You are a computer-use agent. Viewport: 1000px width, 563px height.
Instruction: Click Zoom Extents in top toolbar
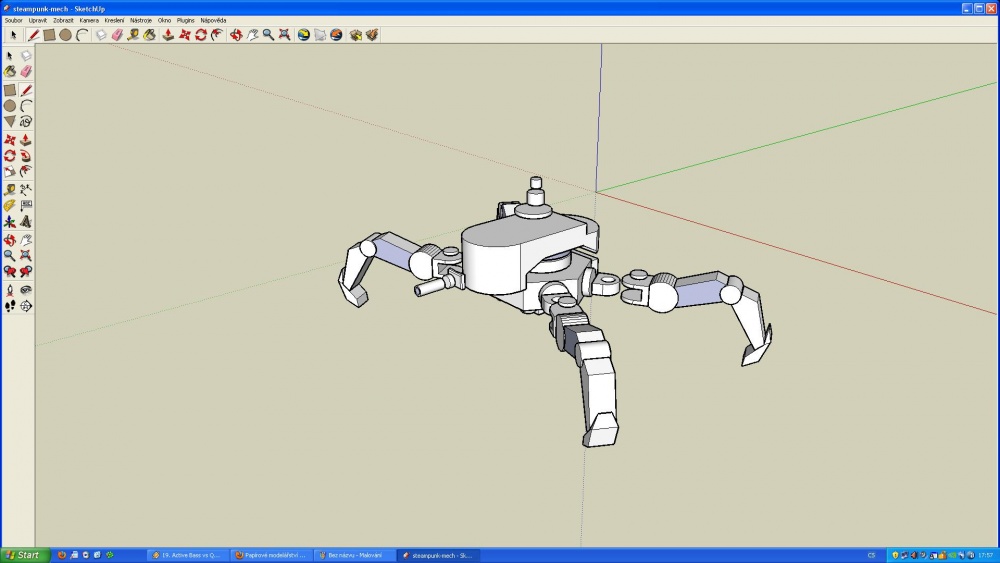coord(284,35)
